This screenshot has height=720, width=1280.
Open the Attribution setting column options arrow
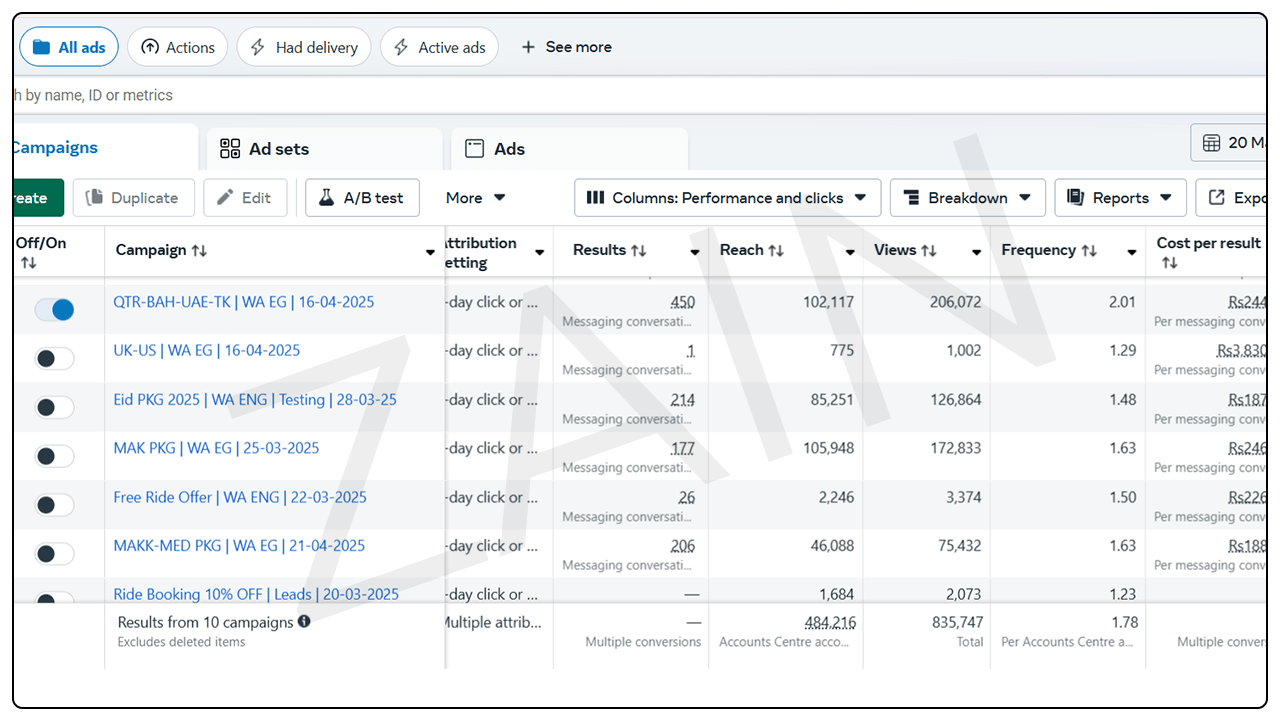tap(539, 253)
